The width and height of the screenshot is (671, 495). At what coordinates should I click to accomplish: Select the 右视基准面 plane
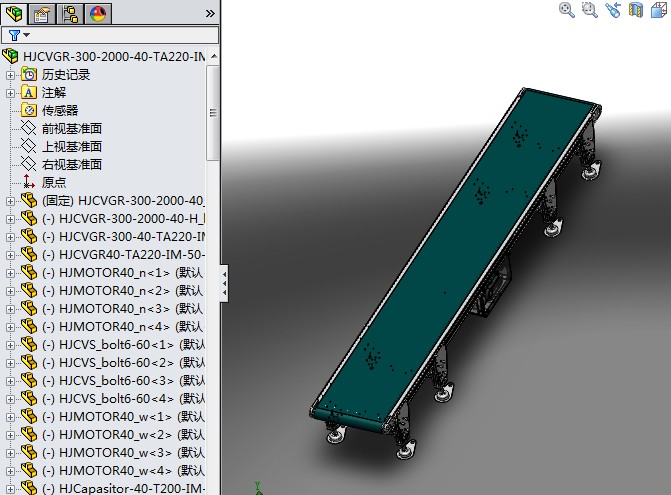pyautogui.click(x=71, y=165)
